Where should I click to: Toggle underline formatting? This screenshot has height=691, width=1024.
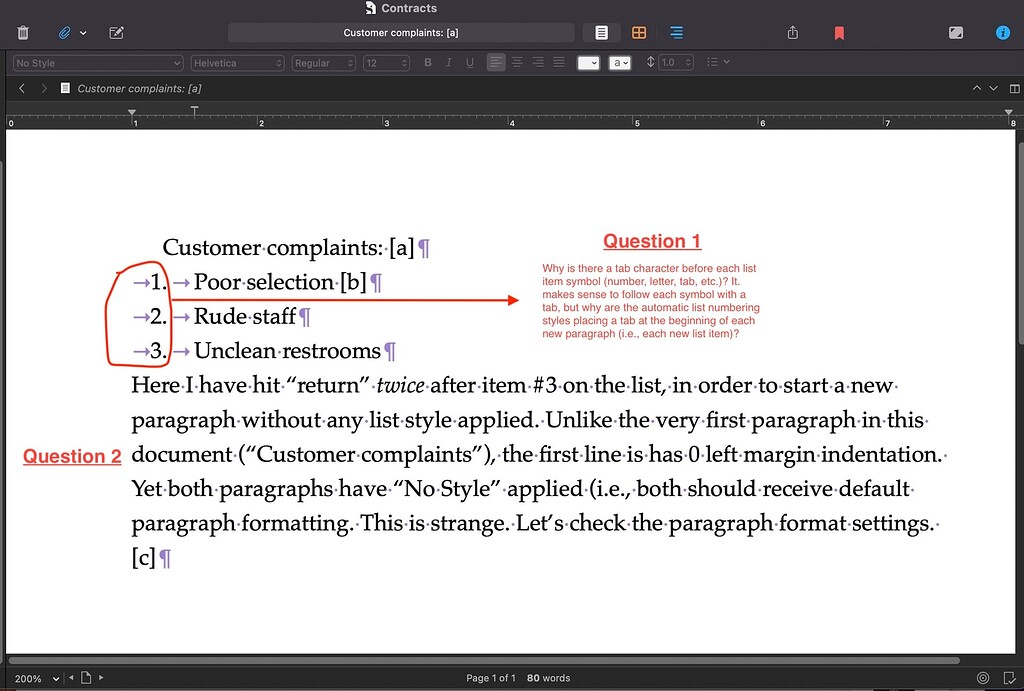[469, 62]
